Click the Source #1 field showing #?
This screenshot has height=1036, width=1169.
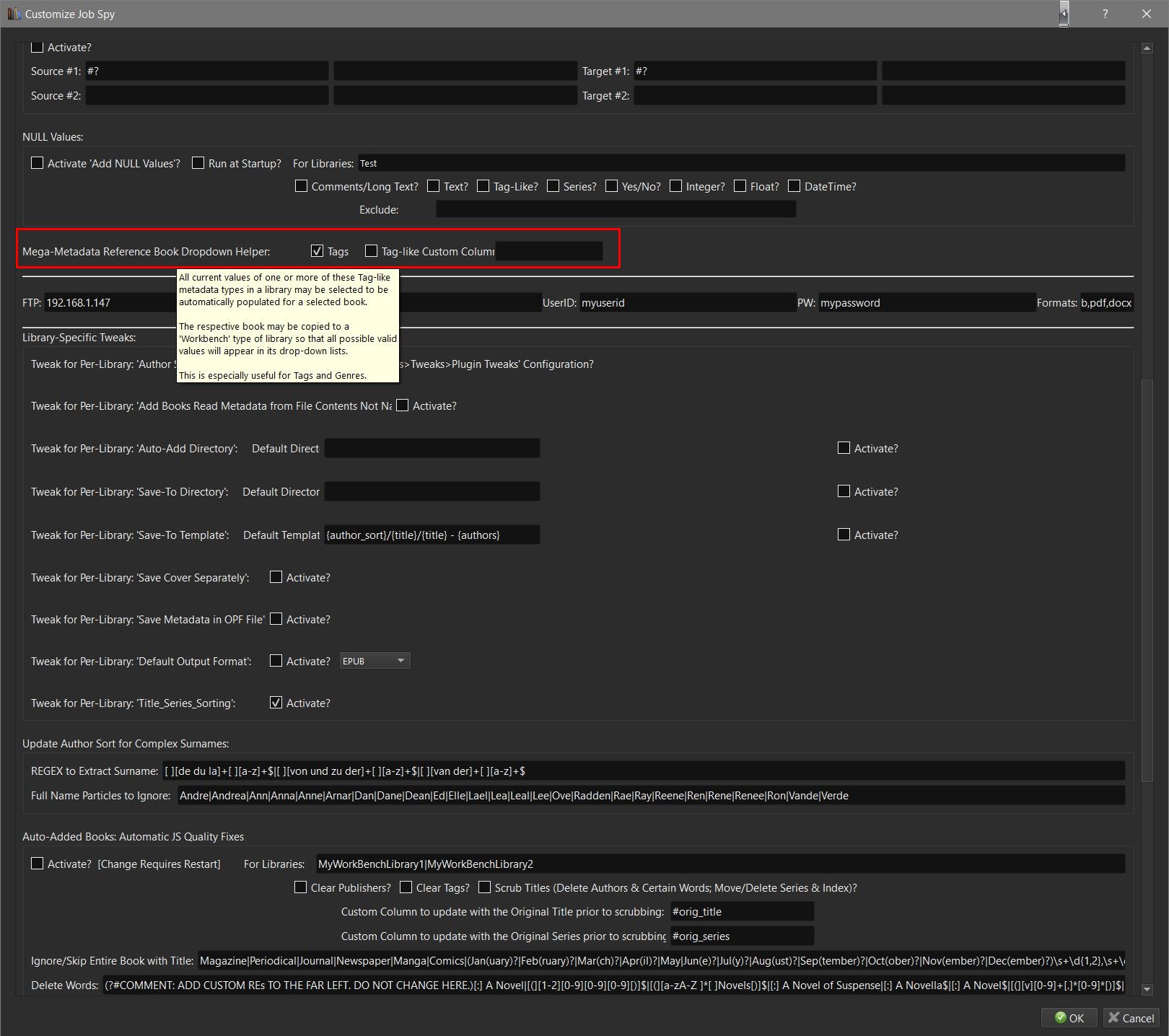coord(207,71)
